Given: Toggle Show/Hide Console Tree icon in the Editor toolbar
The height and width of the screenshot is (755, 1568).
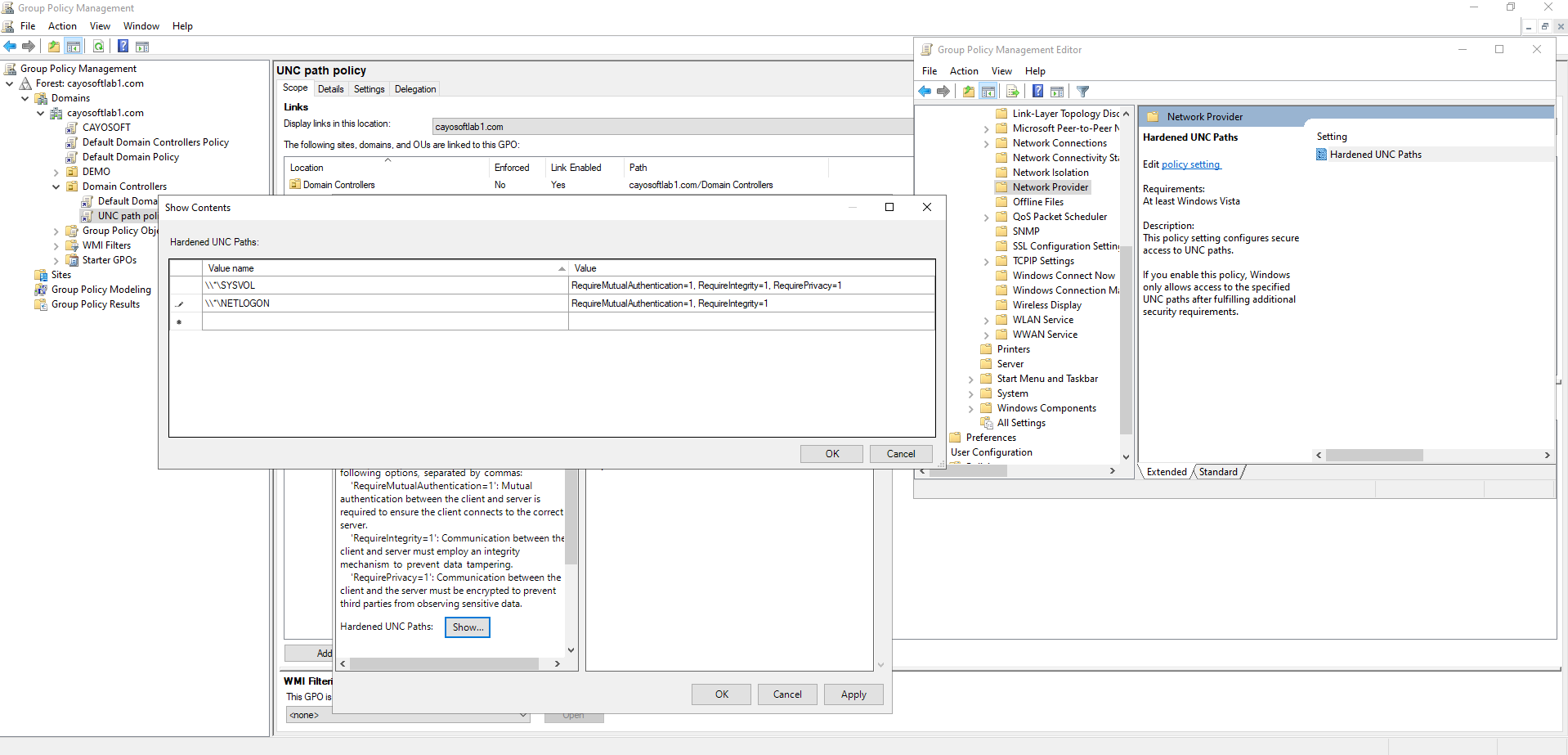Looking at the screenshot, I should (988, 92).
